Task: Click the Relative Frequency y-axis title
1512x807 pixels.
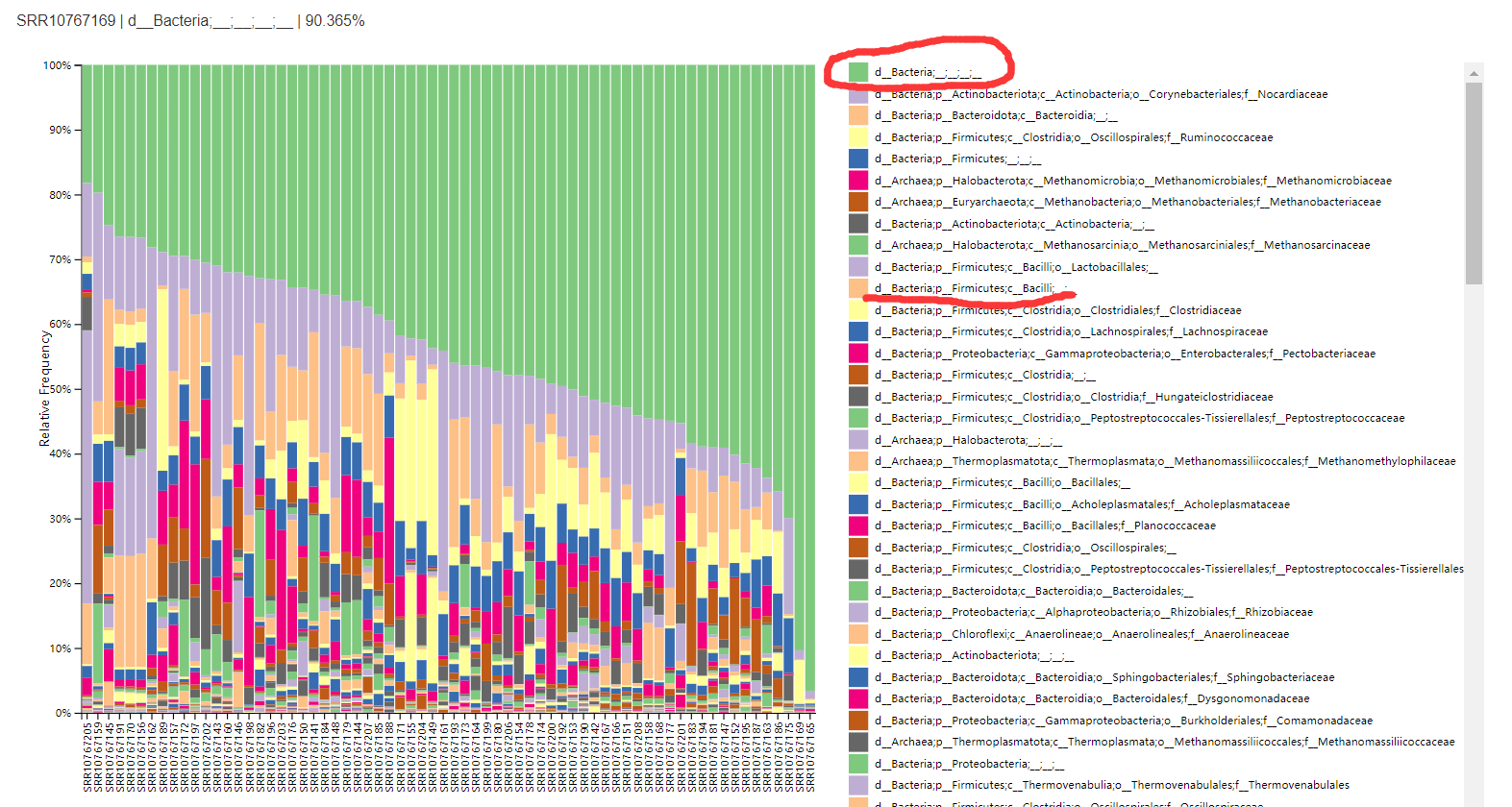Action: 44,388
